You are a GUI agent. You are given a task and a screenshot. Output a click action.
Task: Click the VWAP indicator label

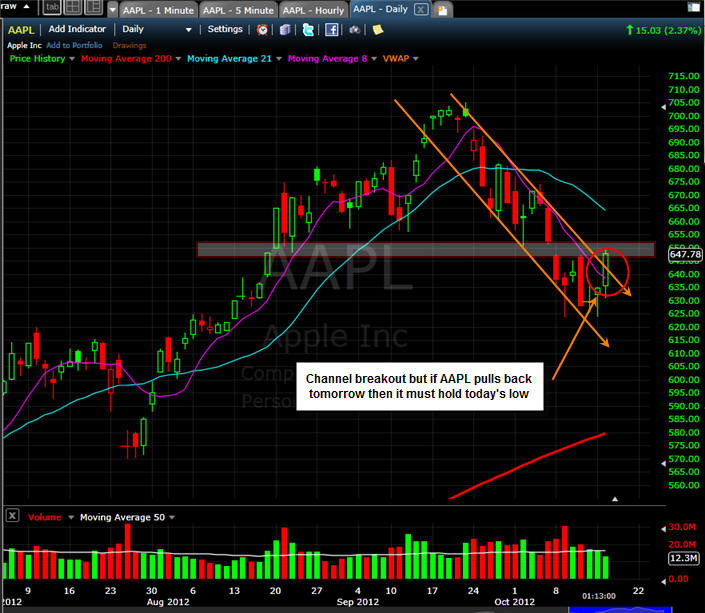(396, 59)
